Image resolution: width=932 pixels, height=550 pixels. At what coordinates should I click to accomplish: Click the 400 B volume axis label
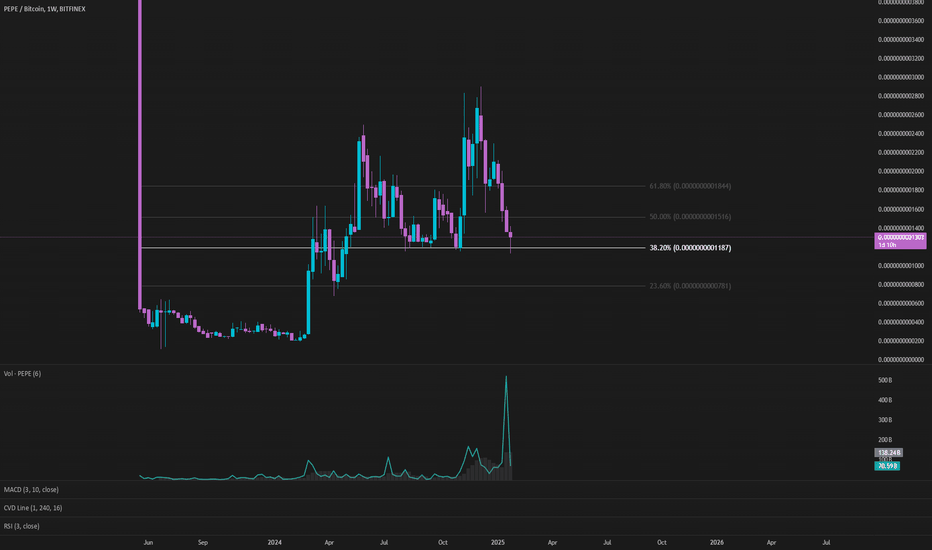point(885,400)
